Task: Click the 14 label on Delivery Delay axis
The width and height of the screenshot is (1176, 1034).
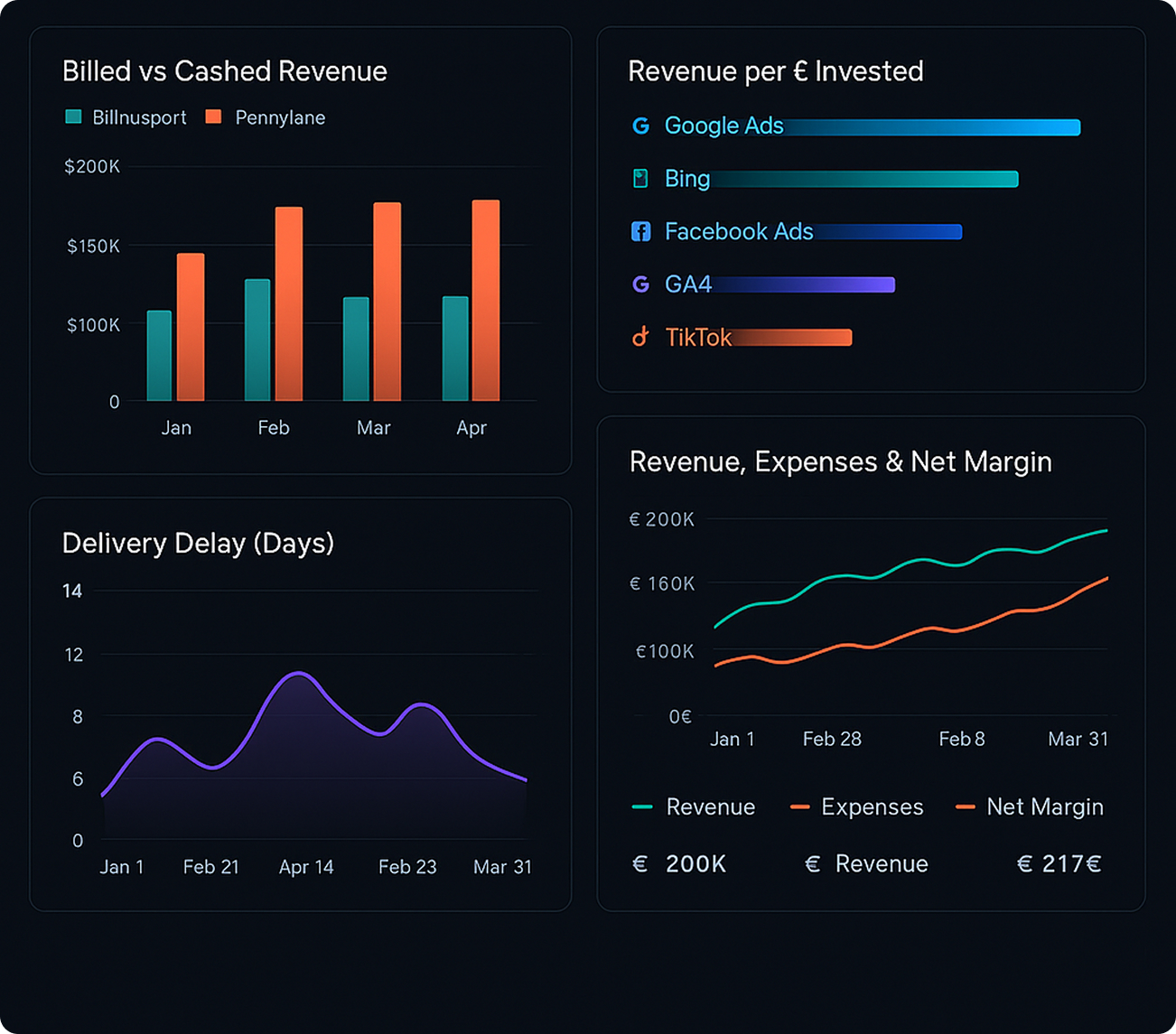Action: tap(72, 592)
